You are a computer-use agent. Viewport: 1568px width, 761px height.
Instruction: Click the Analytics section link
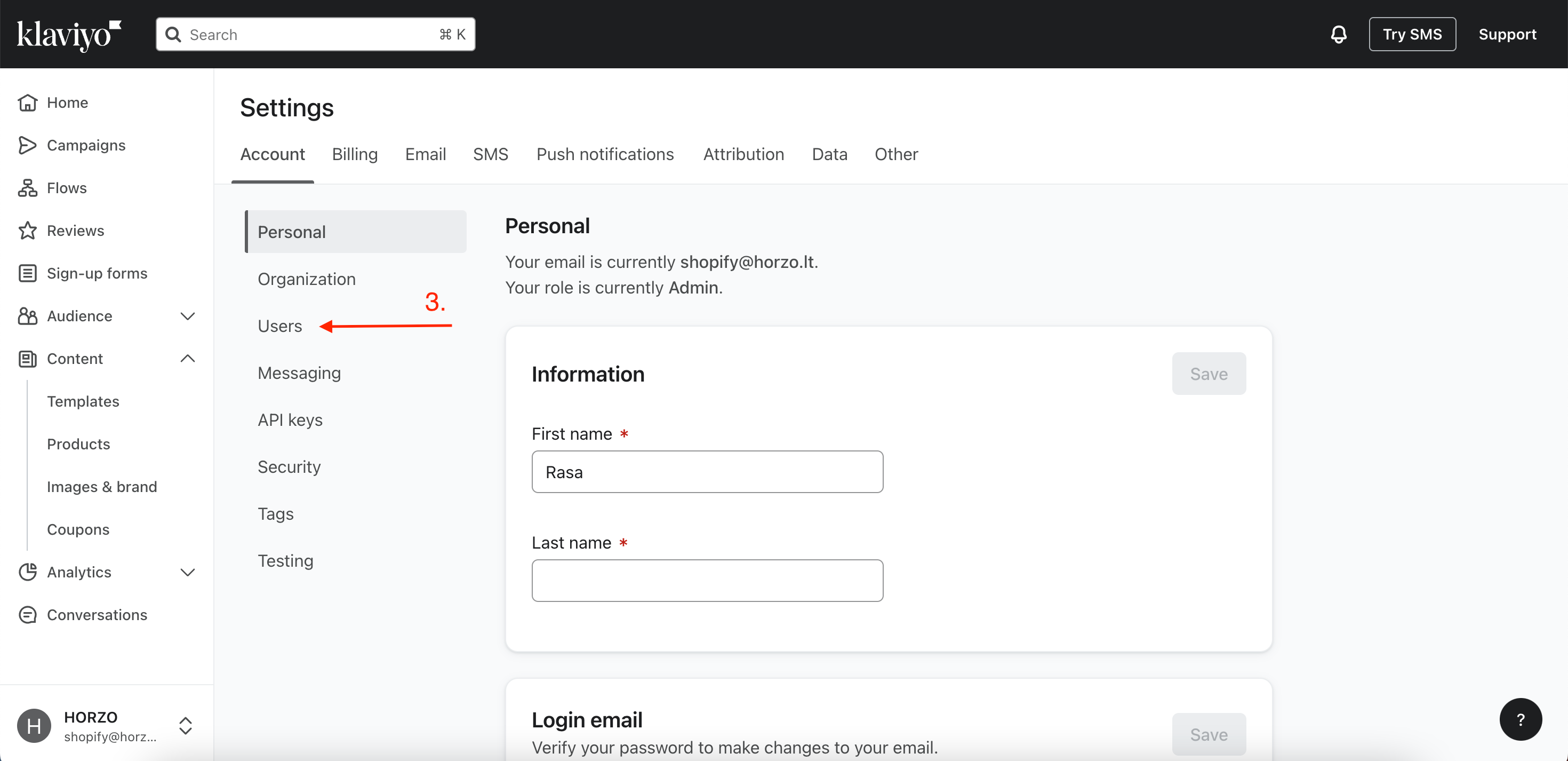coord(79,572)
